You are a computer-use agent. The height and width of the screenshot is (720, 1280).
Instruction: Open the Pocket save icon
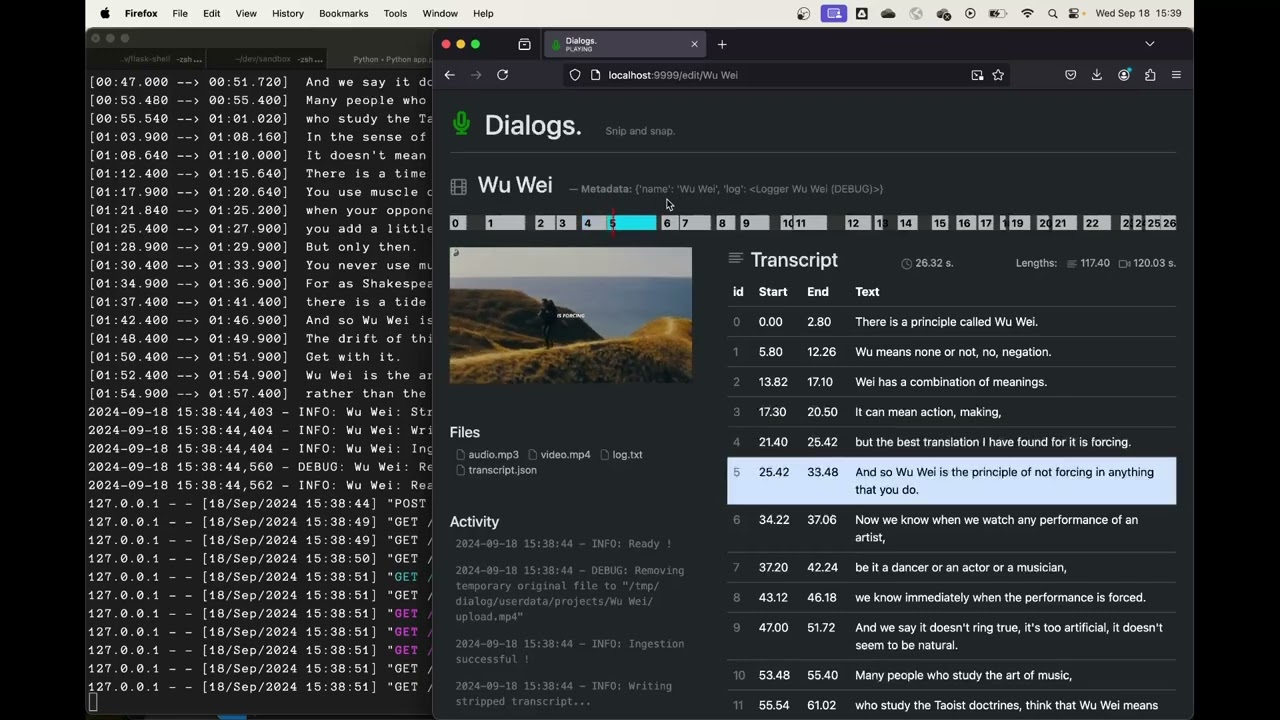[1070, 75]
